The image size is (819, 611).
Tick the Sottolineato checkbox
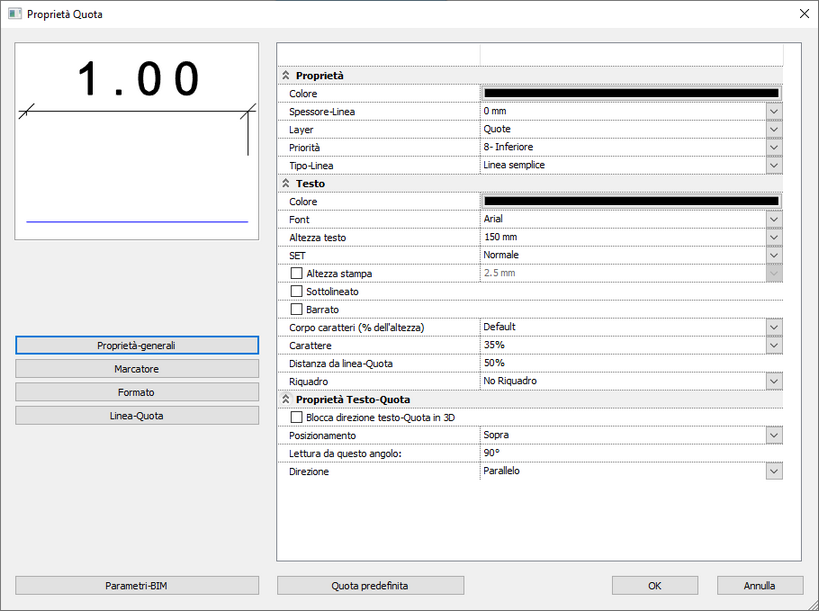click(x=296, y=291)
